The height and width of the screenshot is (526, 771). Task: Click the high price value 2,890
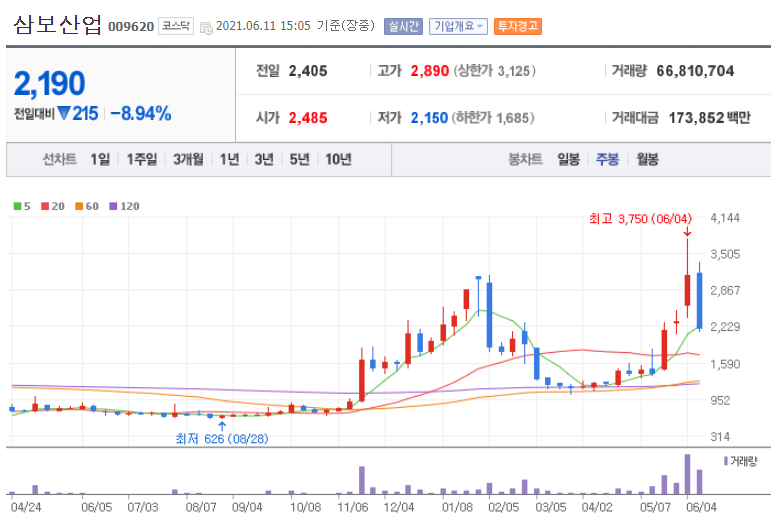430,71
